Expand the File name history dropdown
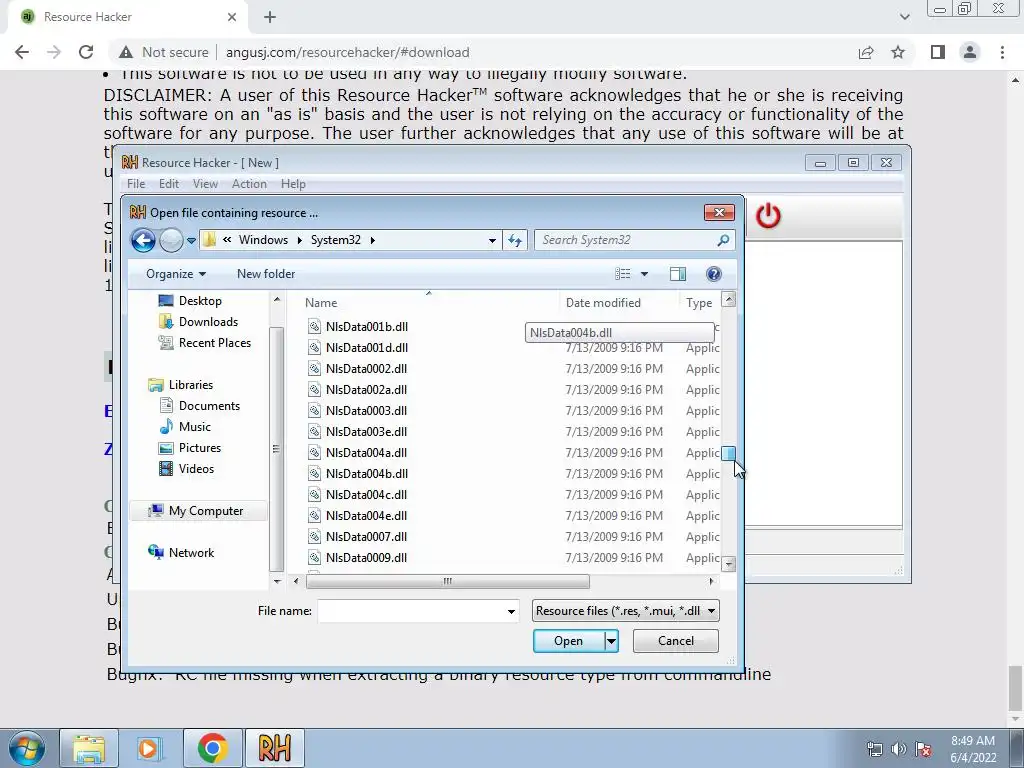The width and height of the screenshot is (1024, 768). [x=511, y=611]
